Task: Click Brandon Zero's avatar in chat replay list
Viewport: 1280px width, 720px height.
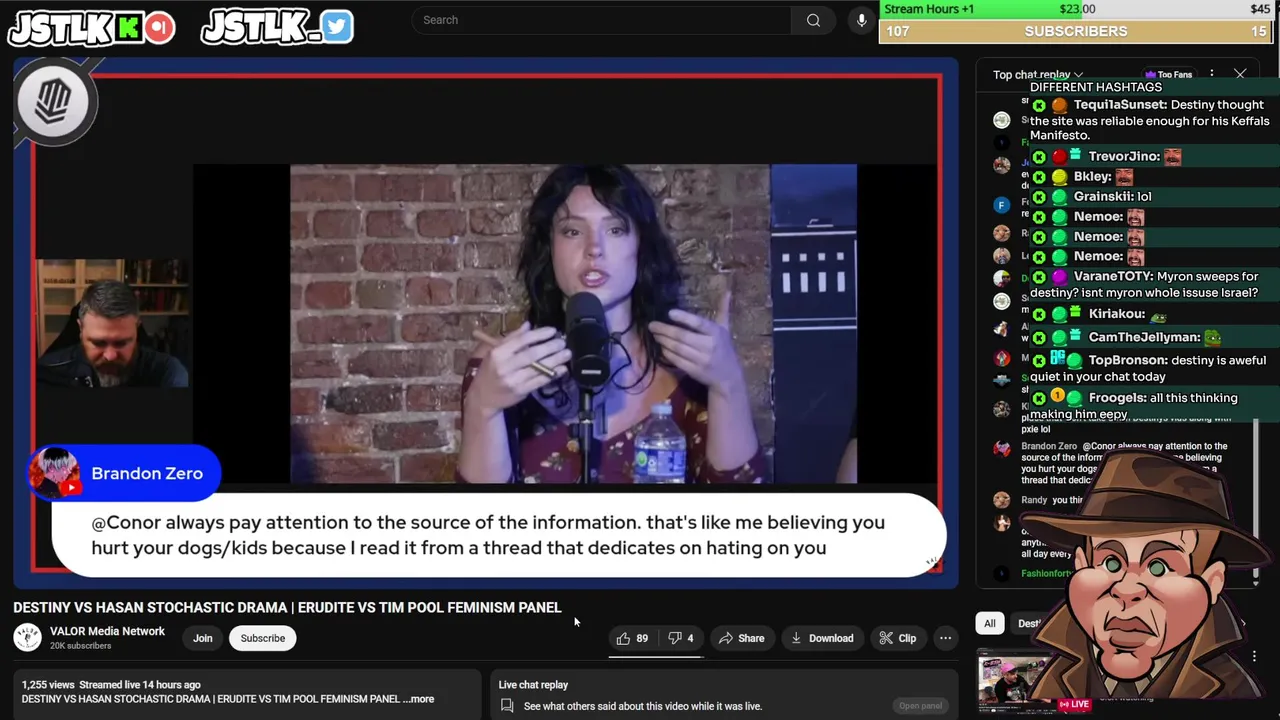Action: tap(1002, 449)
